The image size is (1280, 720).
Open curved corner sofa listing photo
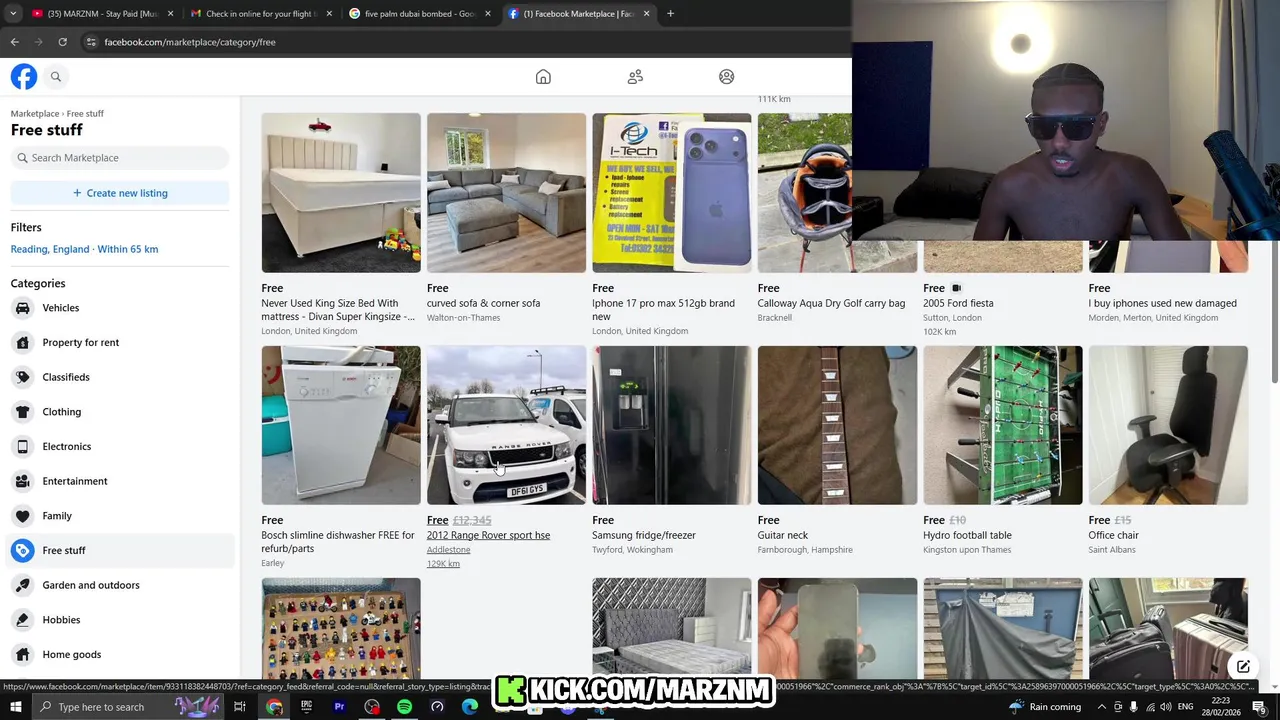click(506, 193)
